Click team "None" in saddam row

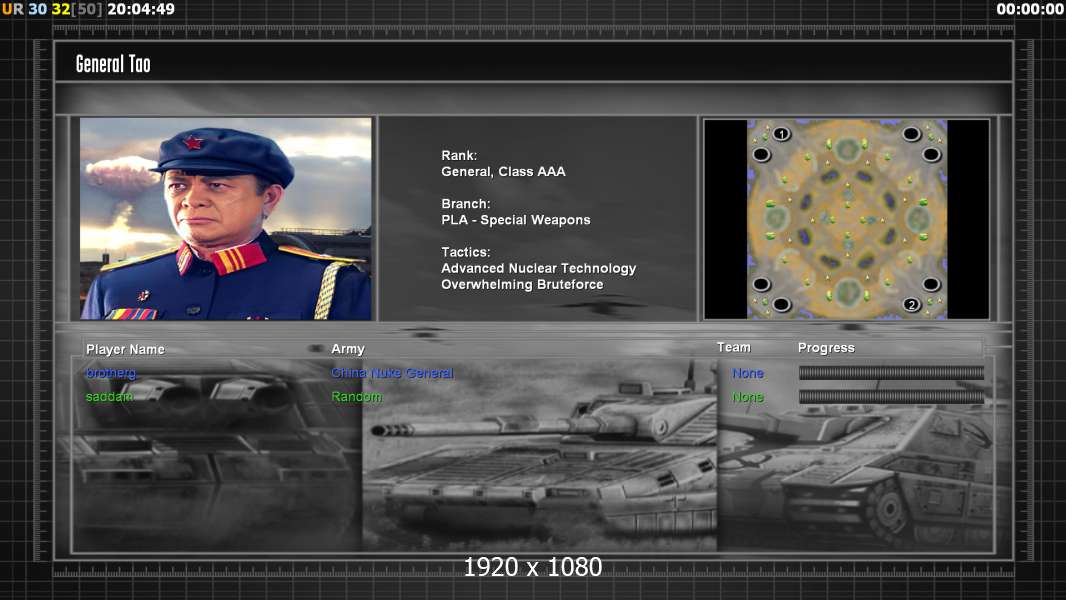click(748, 397)
